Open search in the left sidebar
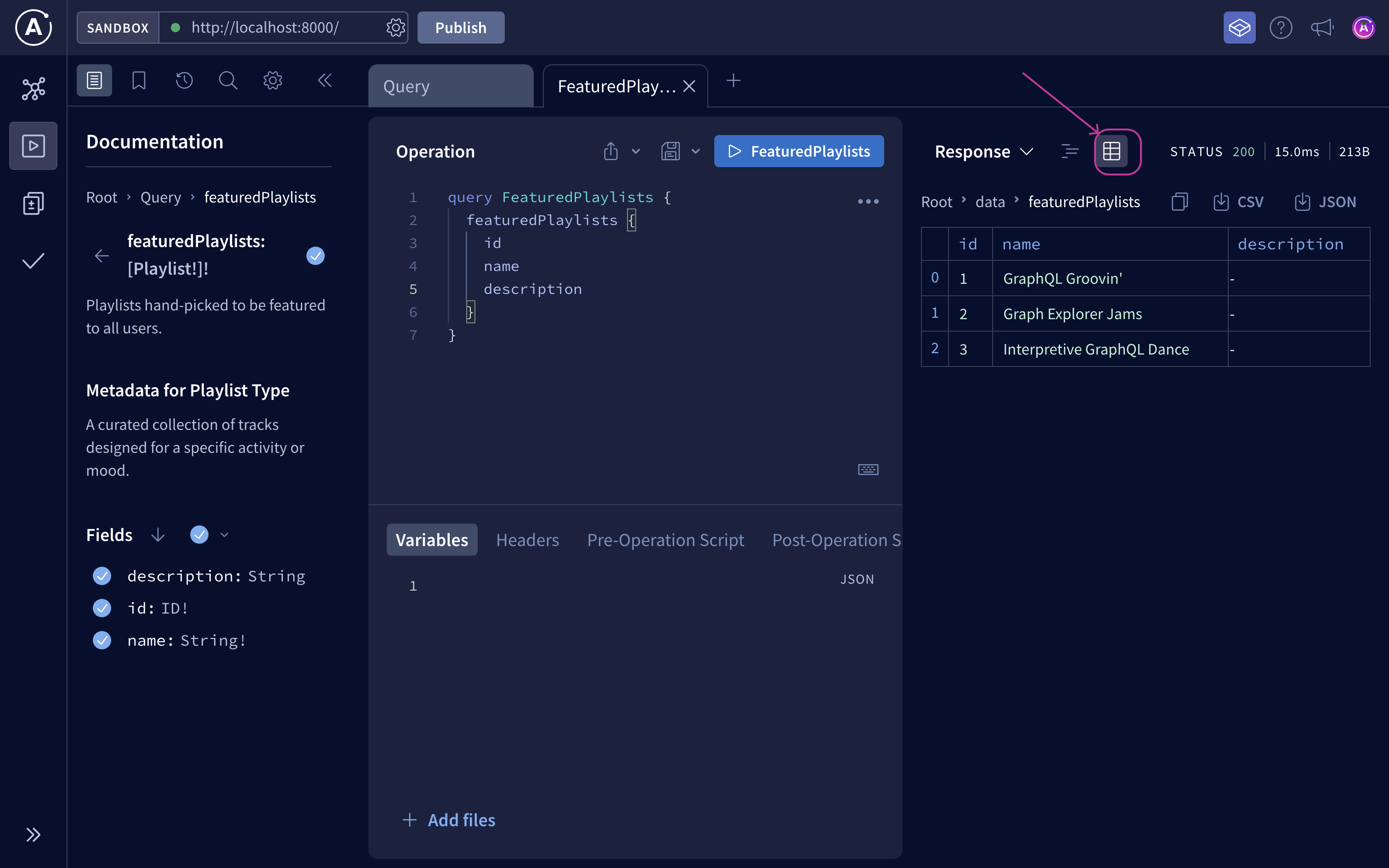This screenshot has height=868, width=1389. tap(228, 80)
